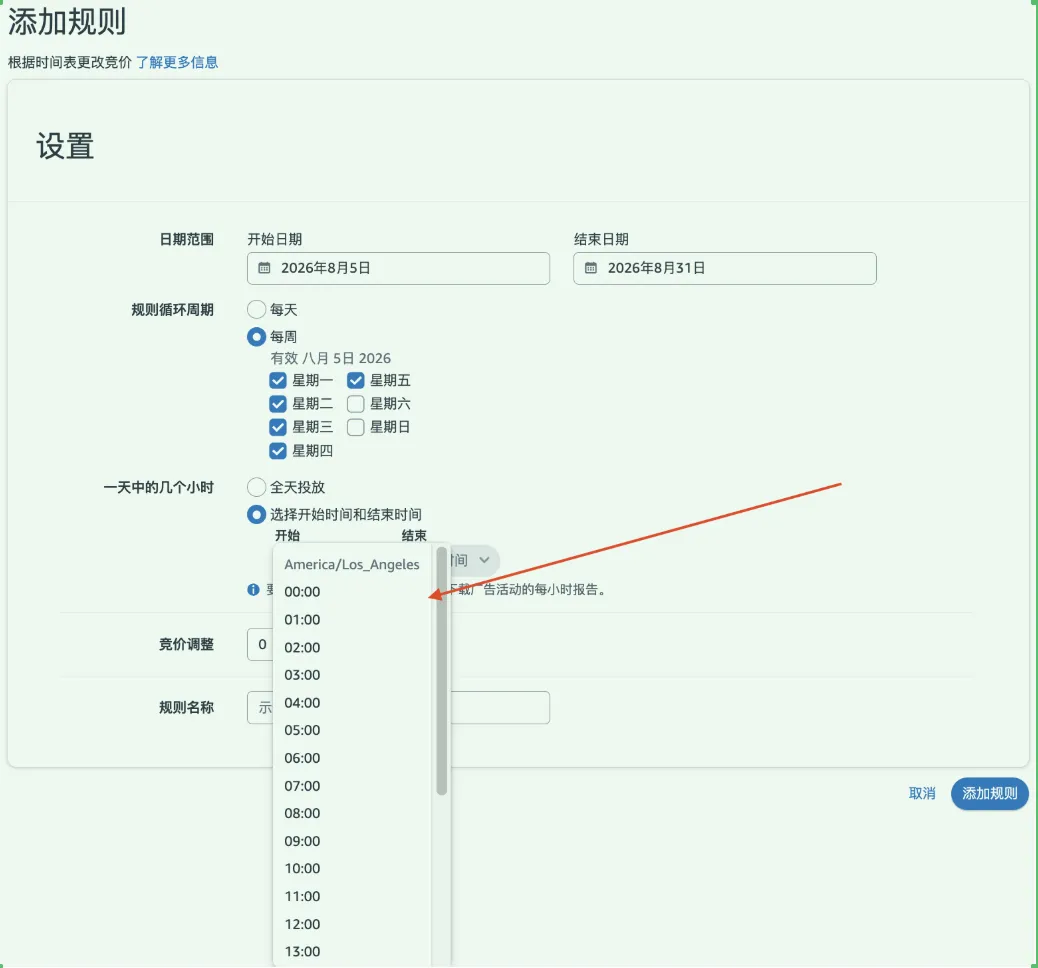Screen dimensions: 1038x968
Task: Open the 了解更多信息 link
Action: [177, 62]
